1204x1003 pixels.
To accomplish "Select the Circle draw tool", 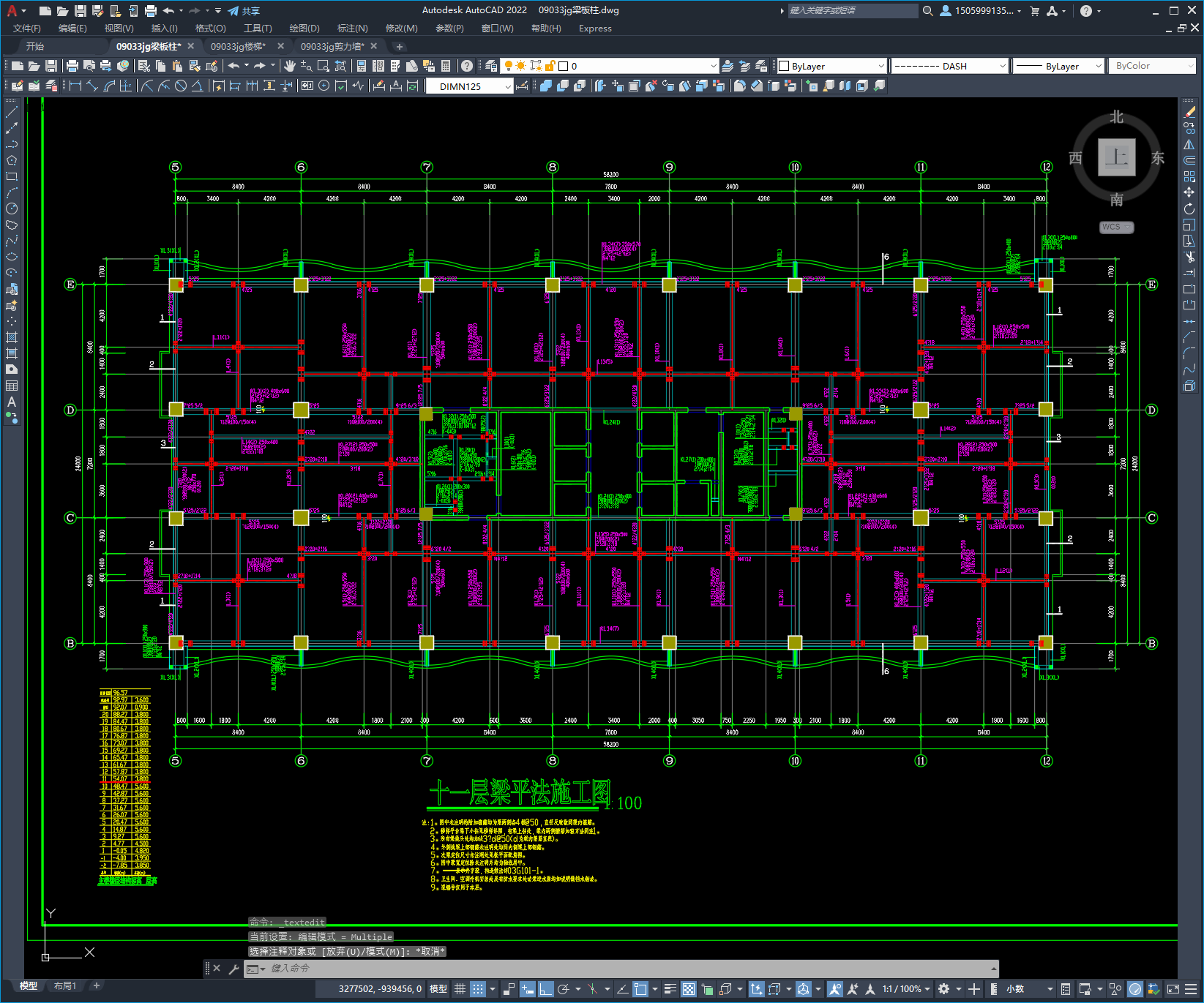I will point(12,209).
